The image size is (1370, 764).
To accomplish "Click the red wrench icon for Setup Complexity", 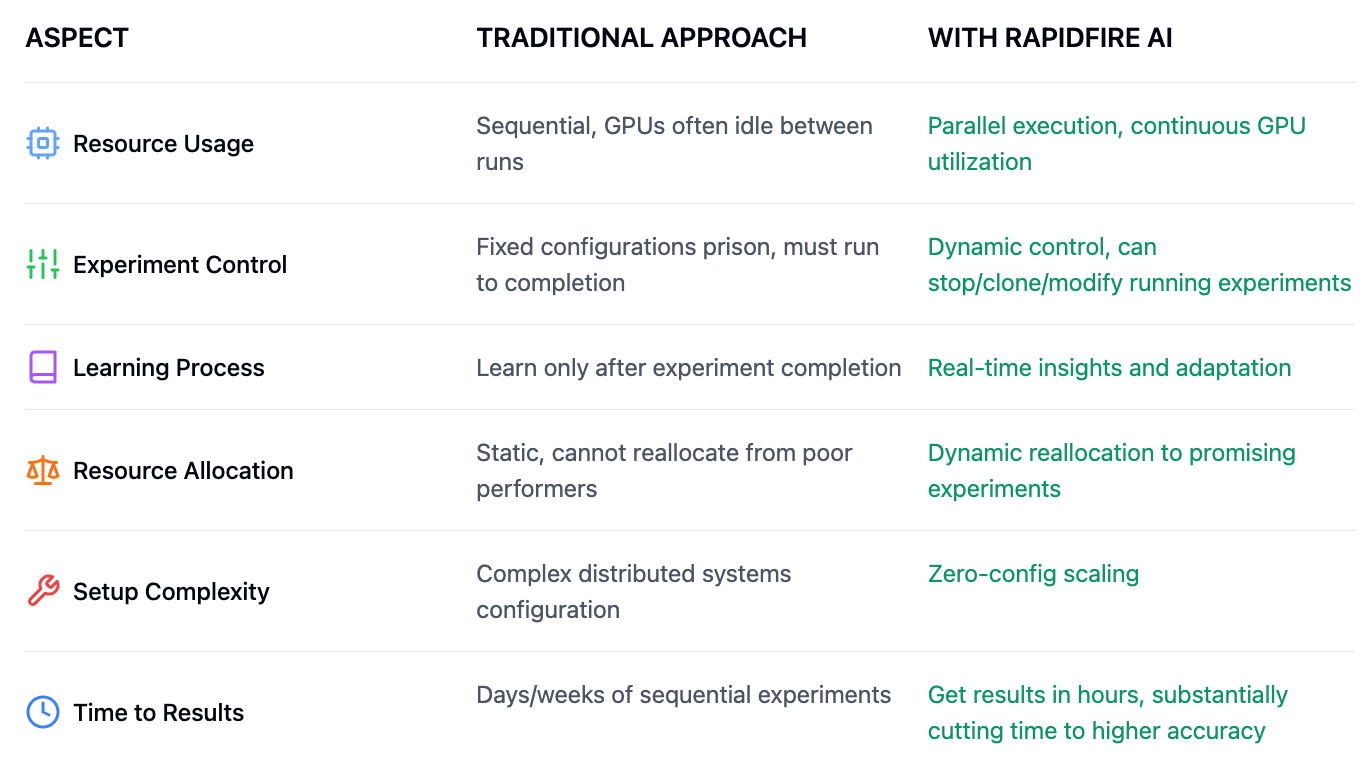I will click(x=42, y=592).
